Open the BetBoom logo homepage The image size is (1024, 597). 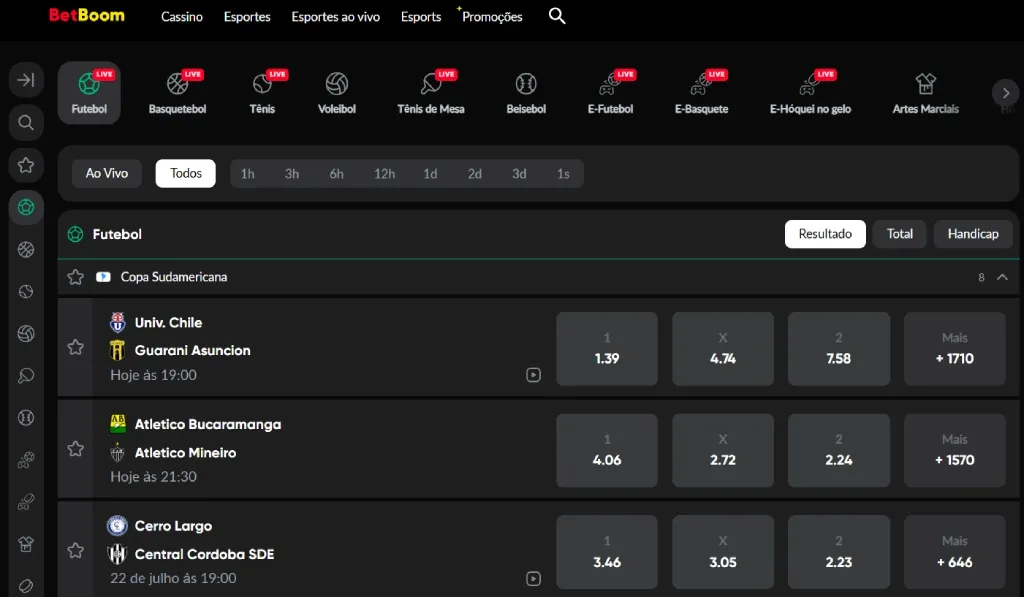coord(87,15)
